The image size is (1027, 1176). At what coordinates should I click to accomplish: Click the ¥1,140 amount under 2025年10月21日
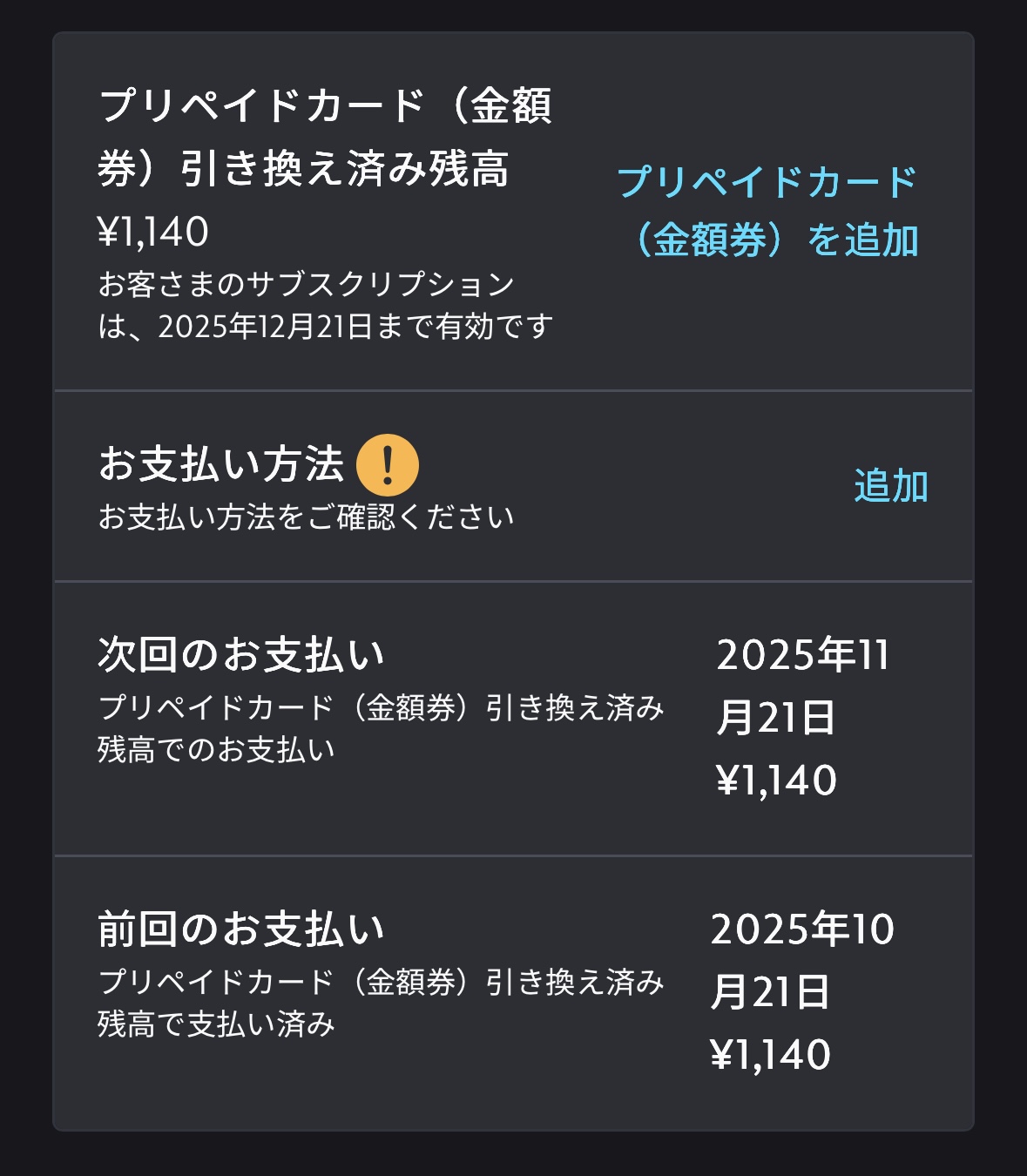[771, 1055]
